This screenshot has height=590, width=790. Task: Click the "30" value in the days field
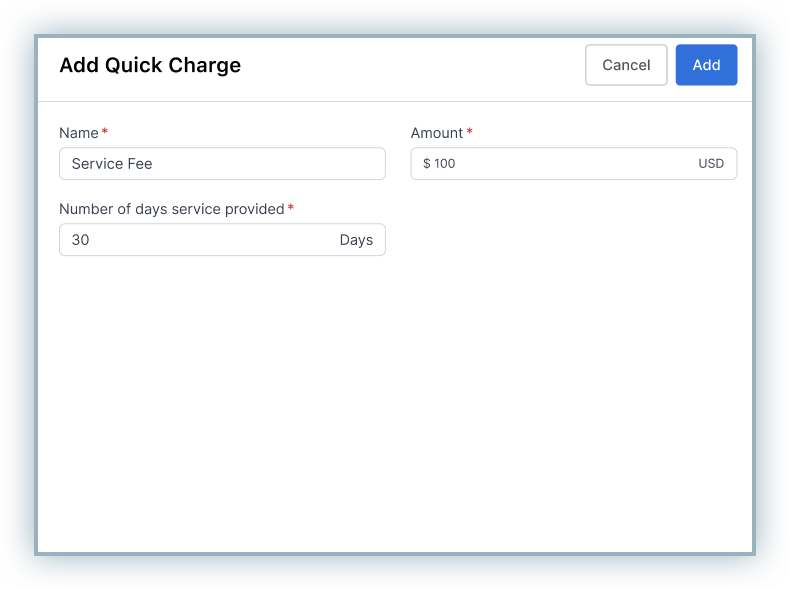[81, 240]
